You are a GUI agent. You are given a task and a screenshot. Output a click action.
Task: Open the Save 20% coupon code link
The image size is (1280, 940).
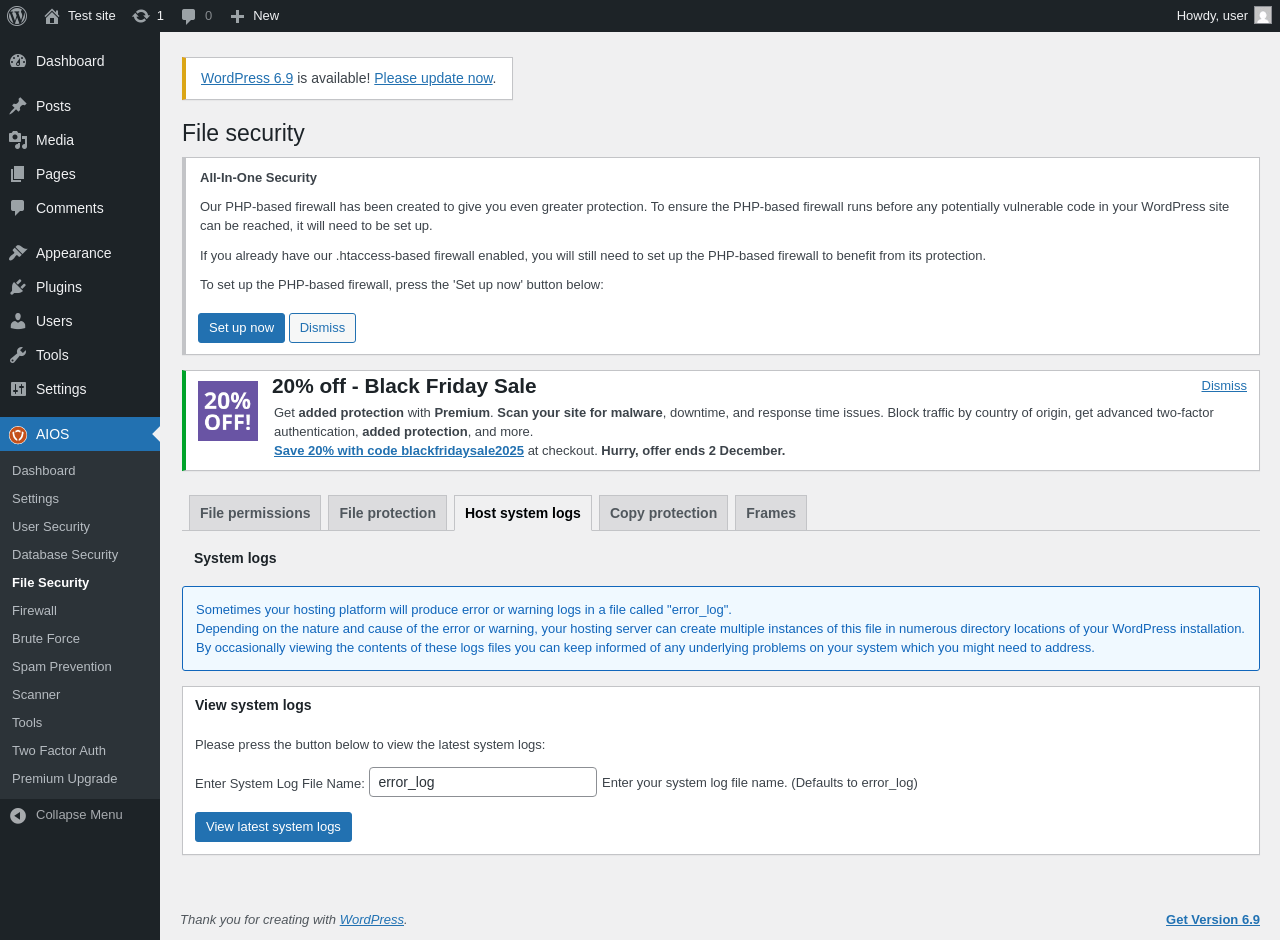tap(399, 450)
